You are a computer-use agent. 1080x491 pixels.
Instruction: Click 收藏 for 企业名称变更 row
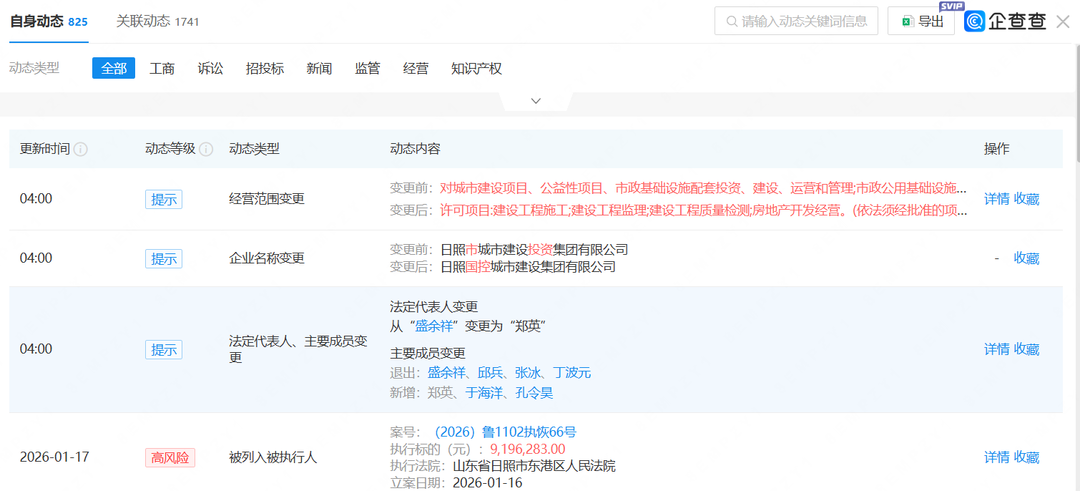[x=1026, y=258]
